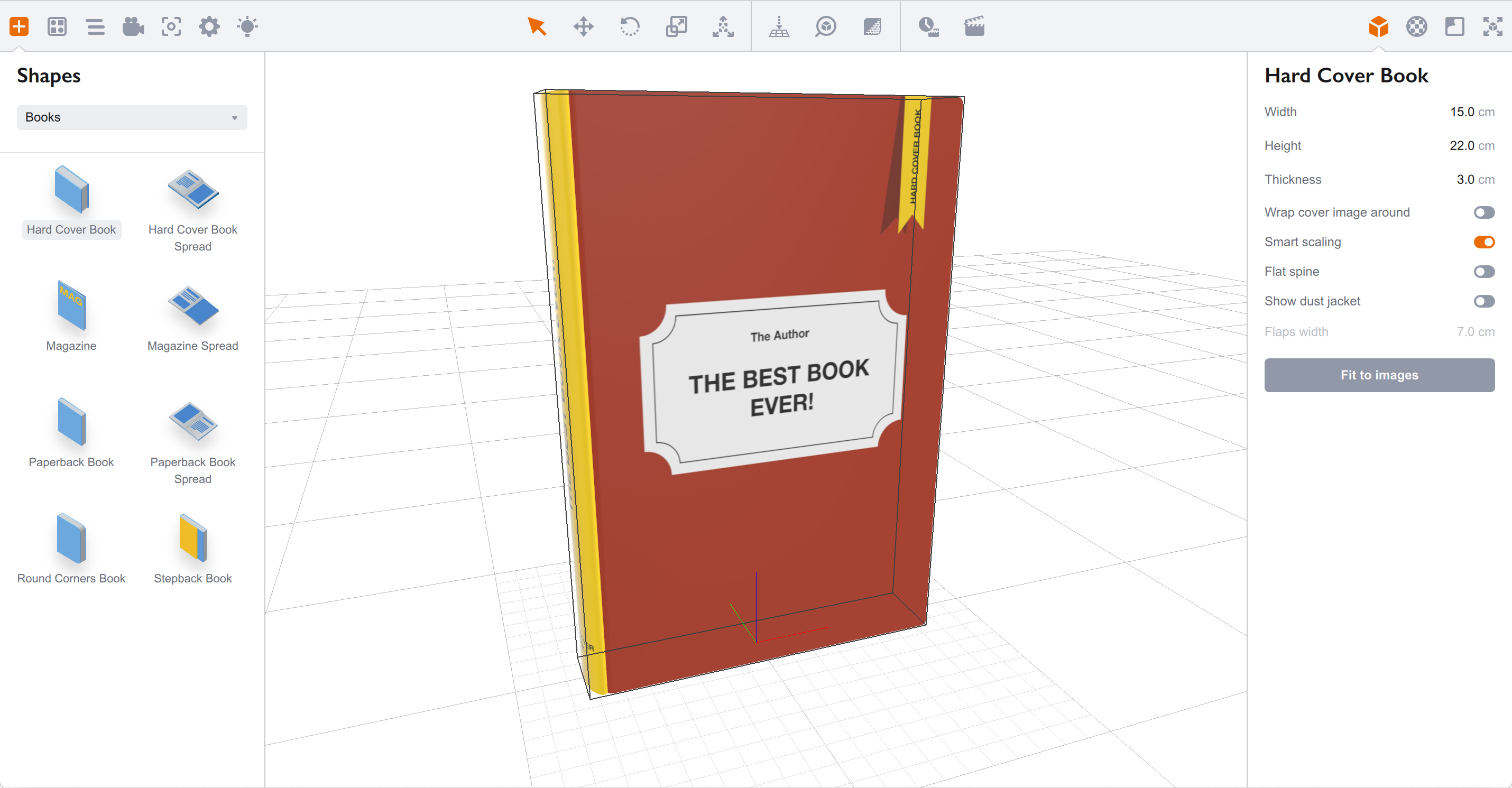The image size is (1512, 788).
Task: Disable Smart scaling
Action: (x=1484, y=242)
